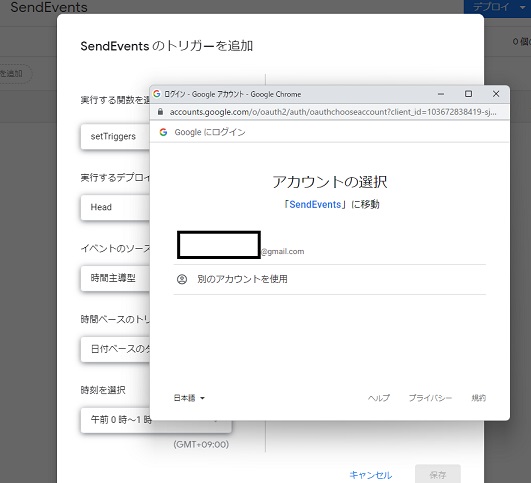Viewport: 531px width, 483px height.
Task: Click the person icon beside 別のアカウントを使用
Action: 182,279
